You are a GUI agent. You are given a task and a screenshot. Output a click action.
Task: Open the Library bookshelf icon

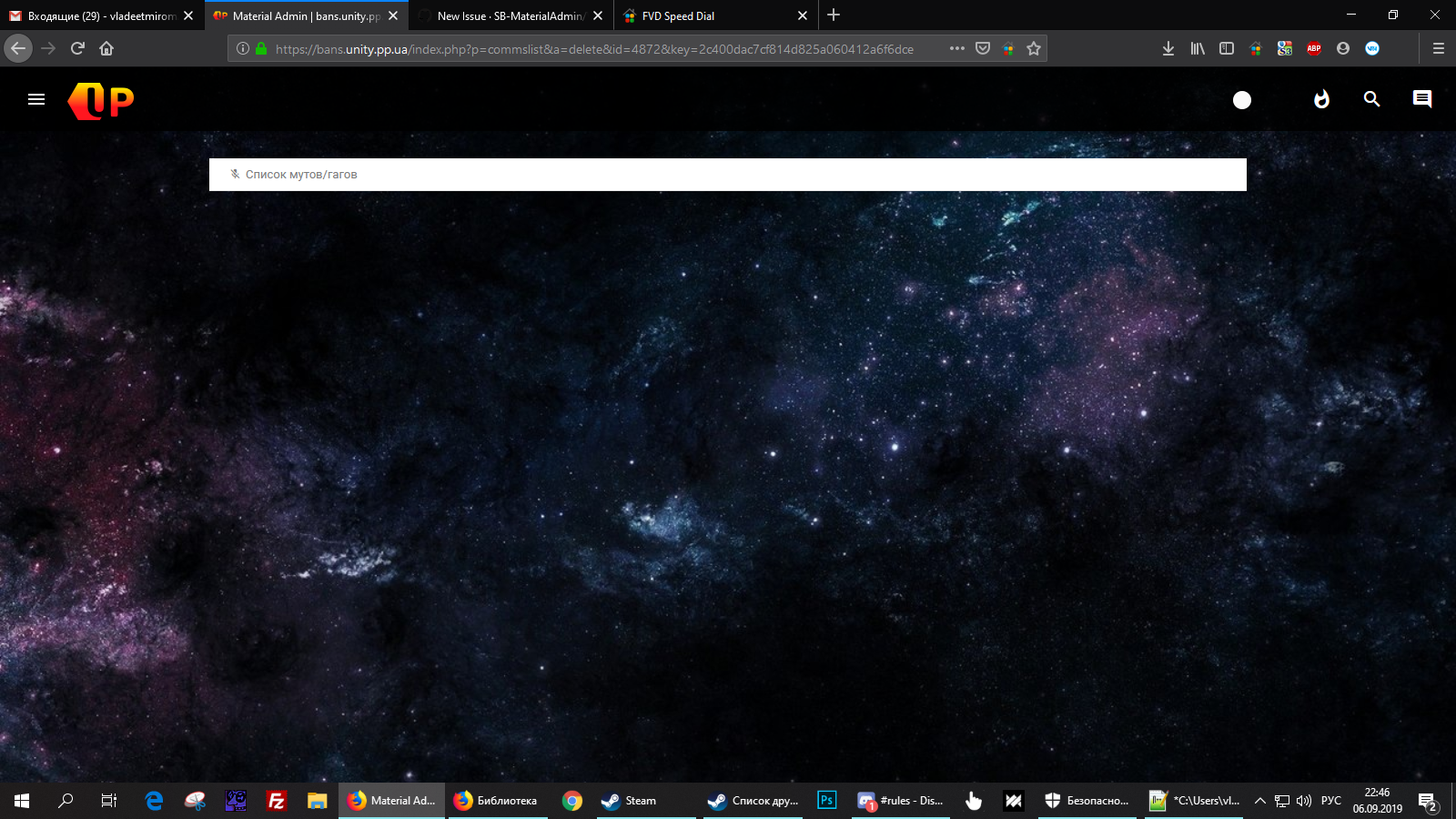point(1198,48)
